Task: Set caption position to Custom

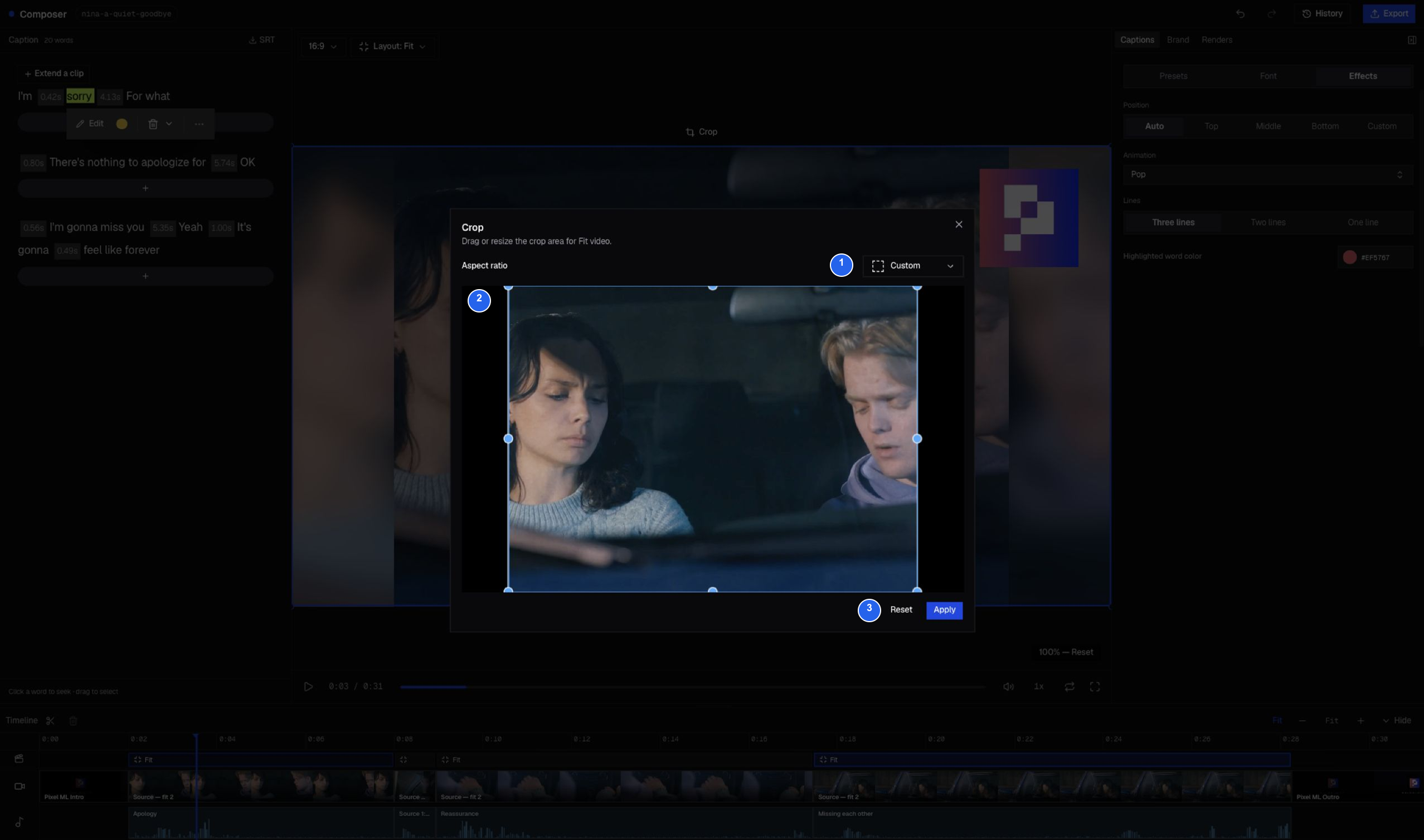Action: [1382, 126]
